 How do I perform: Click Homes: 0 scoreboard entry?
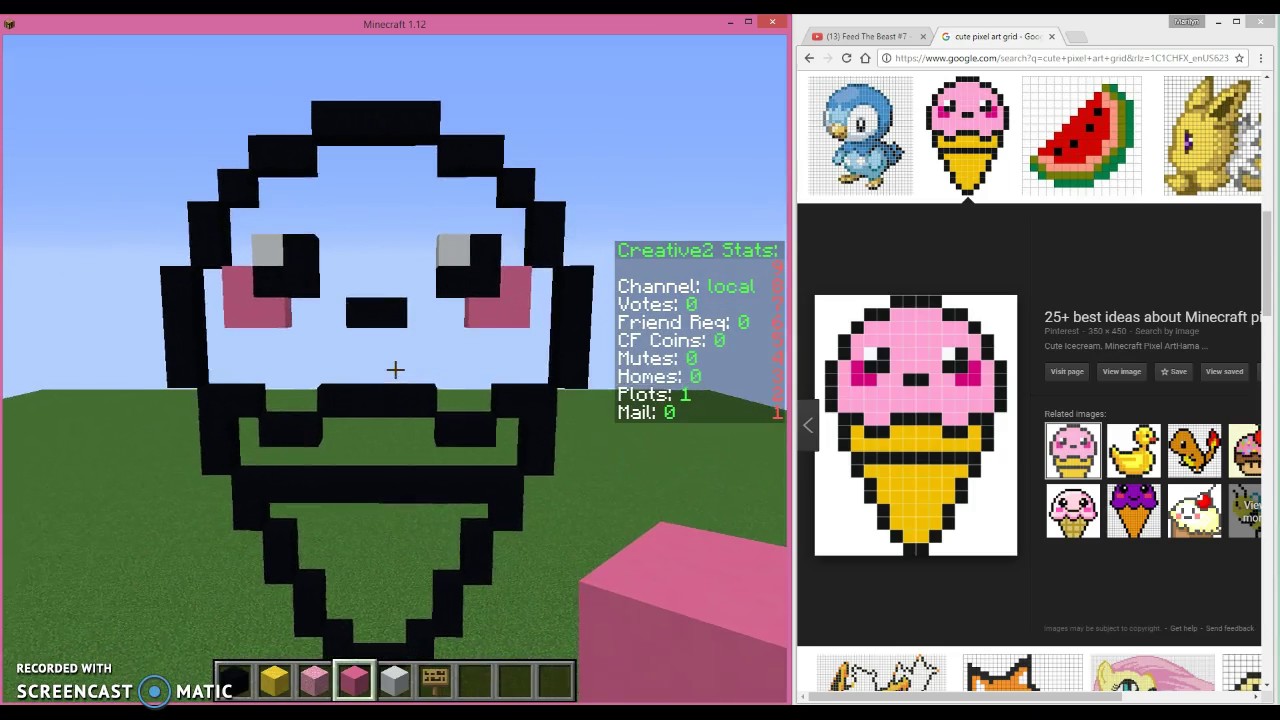[659, 377]
